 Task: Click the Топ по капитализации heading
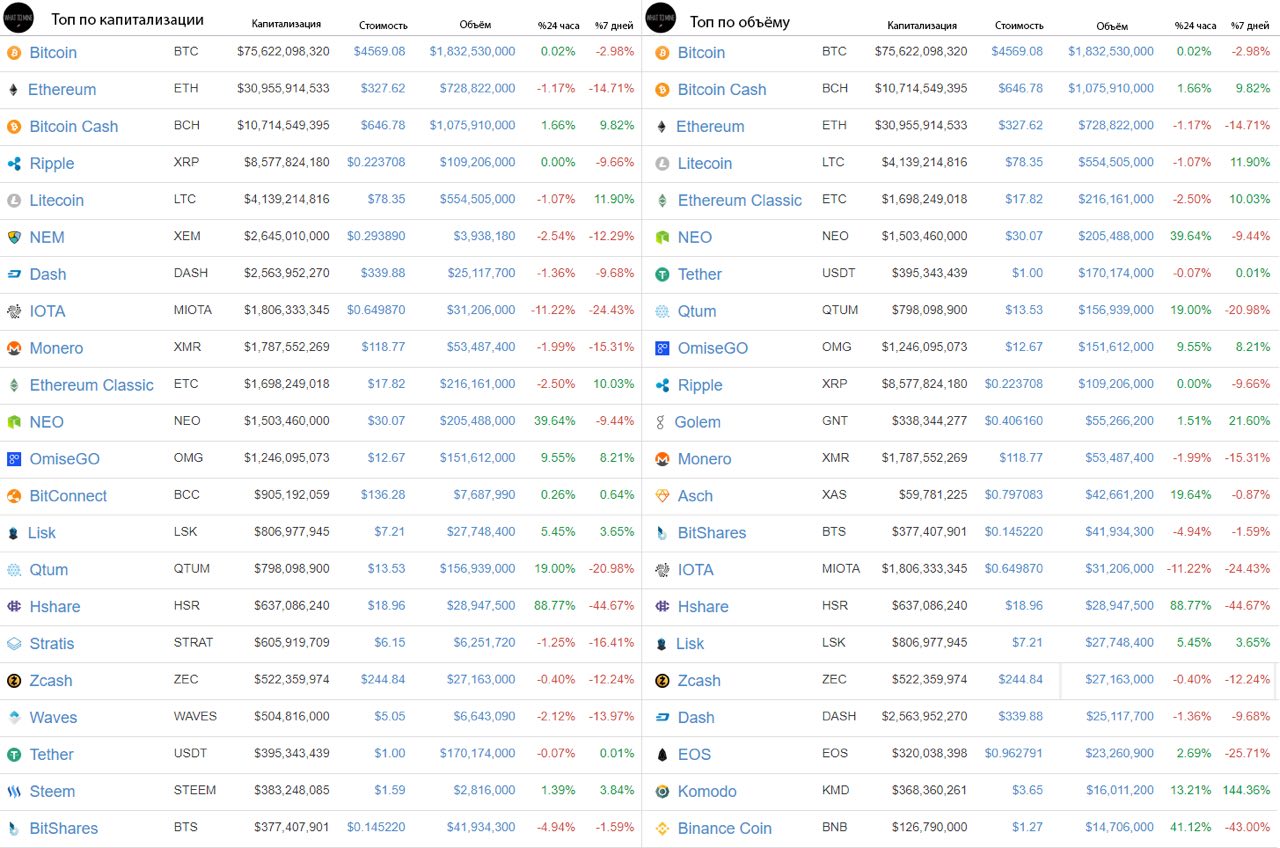tap(128, 20)
